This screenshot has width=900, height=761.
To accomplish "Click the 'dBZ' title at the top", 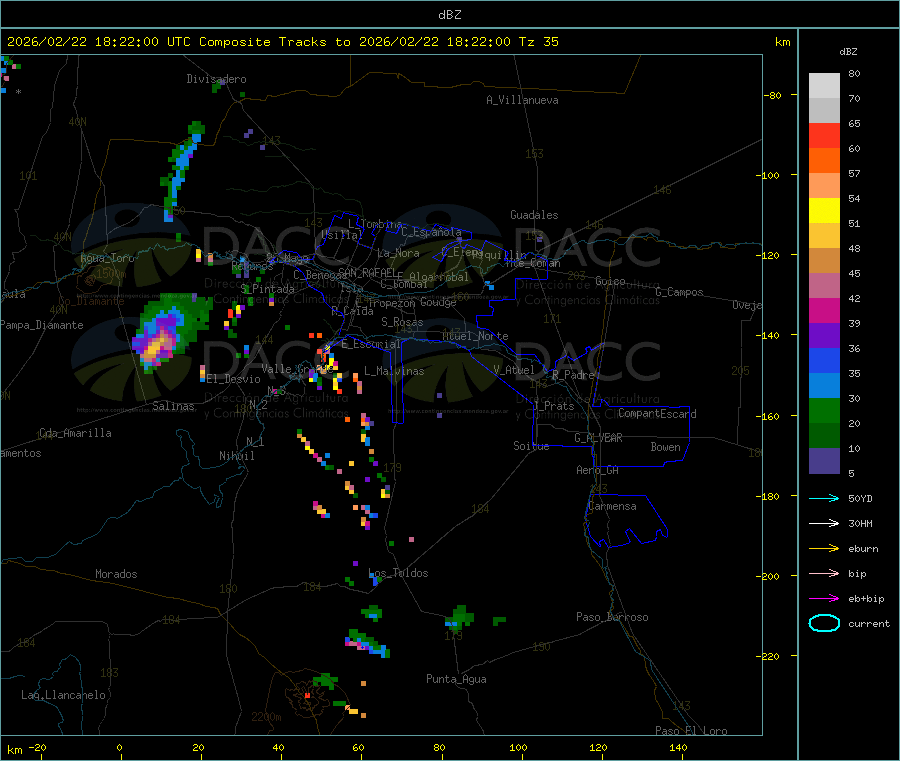I will pyautogui.click(x=449, y=15).
